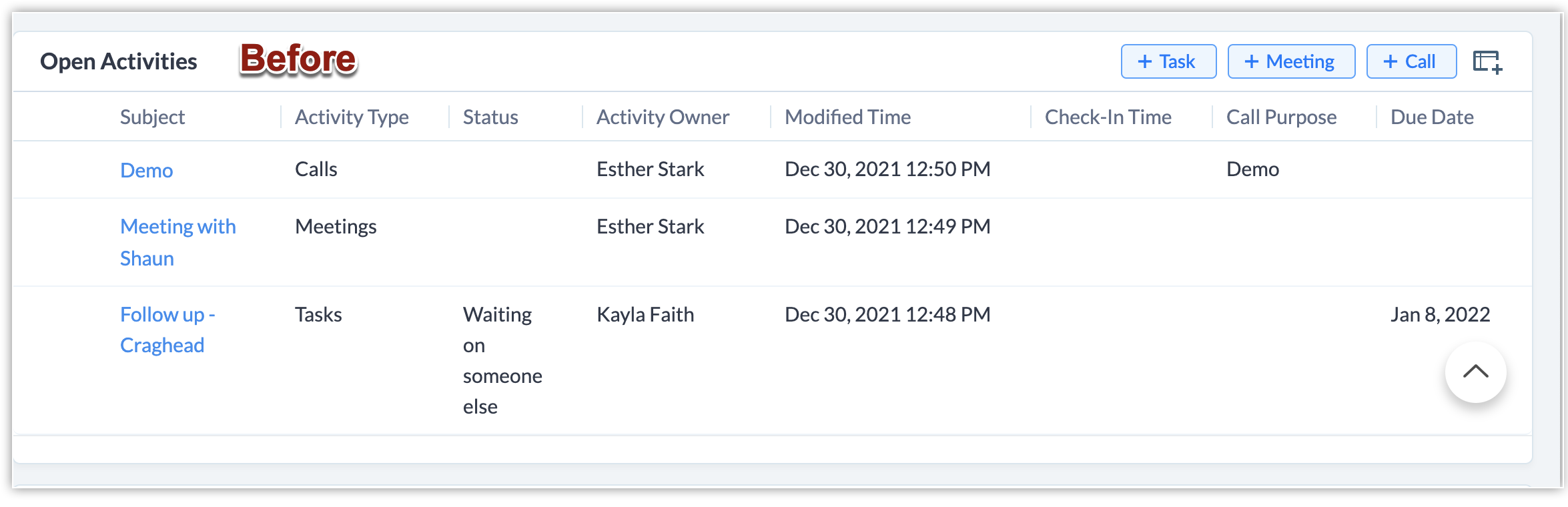Click Waiting on someone else status

pyautogui.click(x=502, y=360)
